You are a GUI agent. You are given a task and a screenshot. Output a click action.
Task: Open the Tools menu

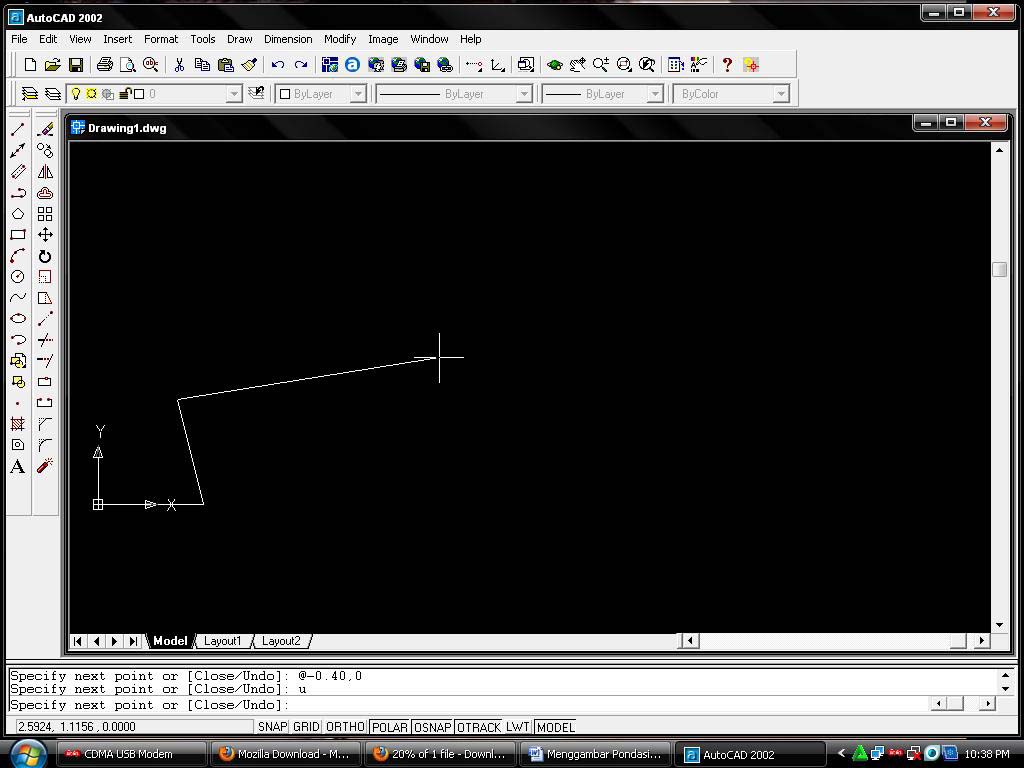(x=202, y=39)
